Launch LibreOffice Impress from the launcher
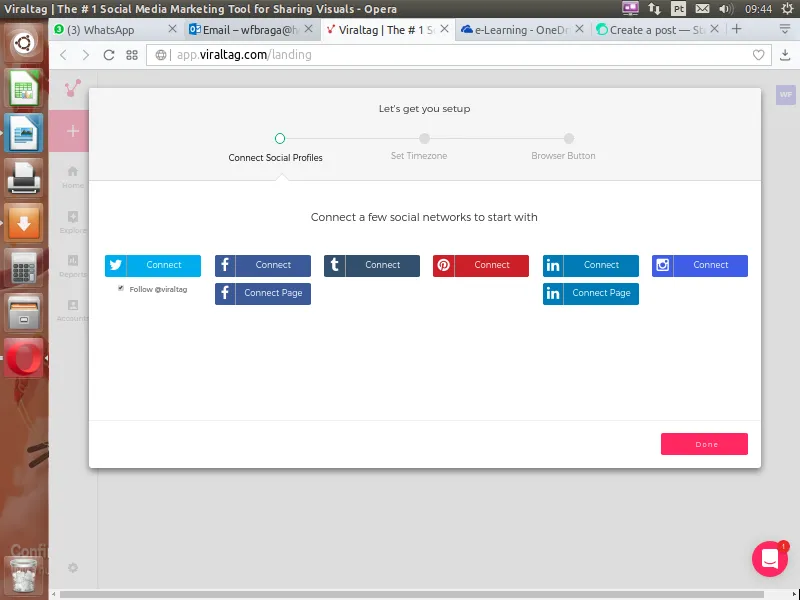The height and width of the screenshot is (600, 800). [x=23, y=133]
